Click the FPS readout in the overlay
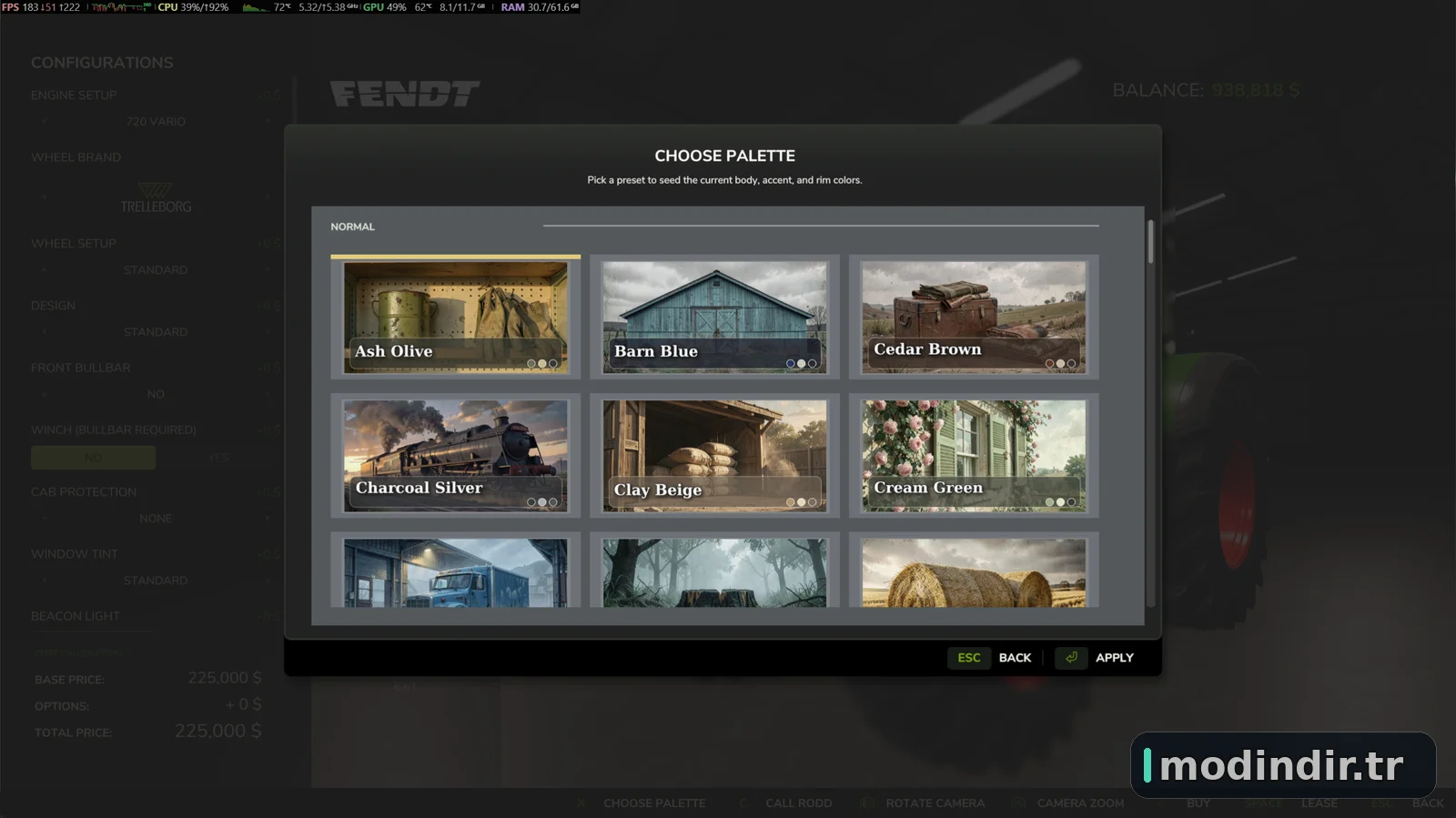Viewport: 1456px width, 818px height. (x=41, y=7)
